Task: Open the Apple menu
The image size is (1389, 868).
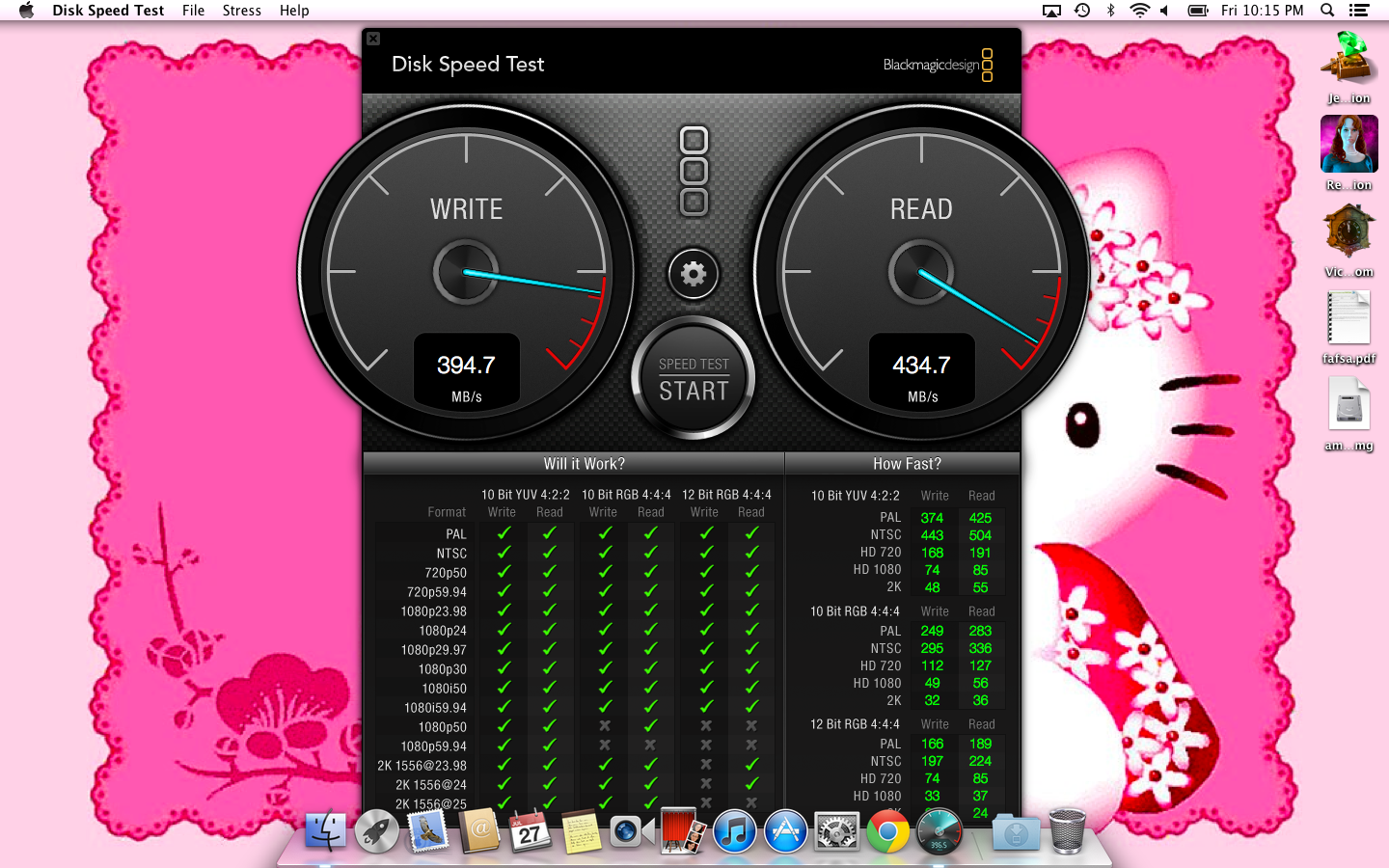Action: click(26, 11)
